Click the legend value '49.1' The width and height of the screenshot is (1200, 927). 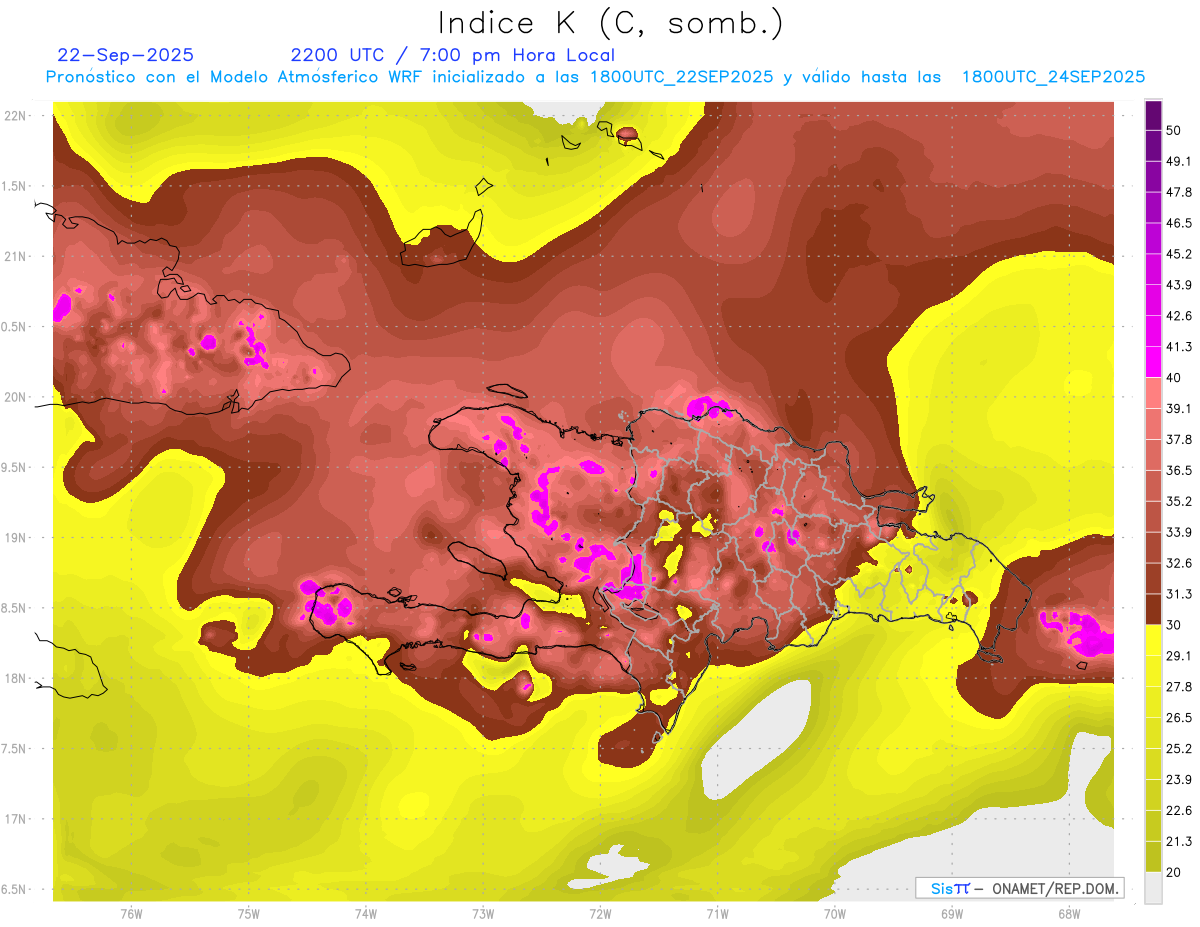point(1179,162)
